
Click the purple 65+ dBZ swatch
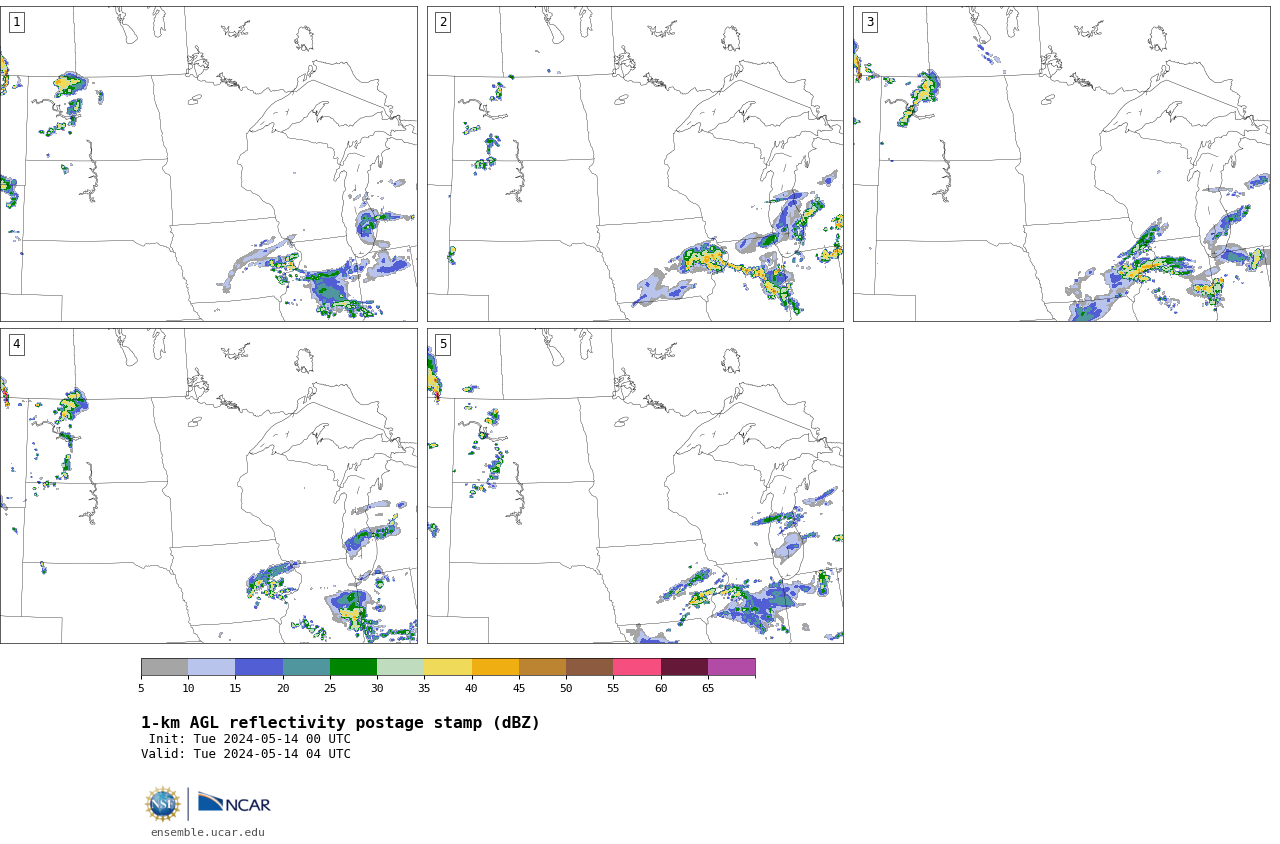pos(731,668)
